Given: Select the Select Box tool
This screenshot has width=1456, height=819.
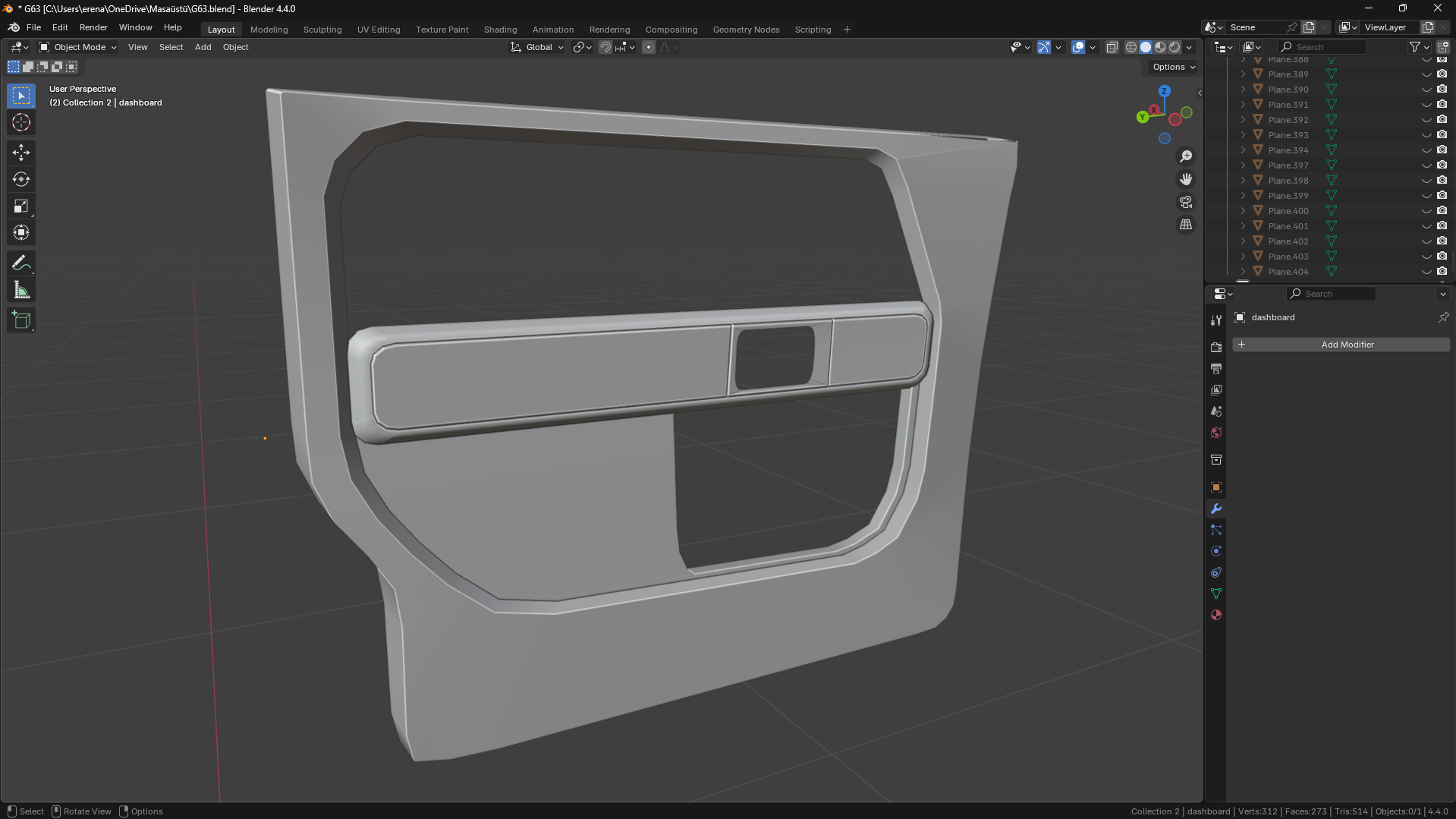Looking at the screenshot, I should point(21,96).
